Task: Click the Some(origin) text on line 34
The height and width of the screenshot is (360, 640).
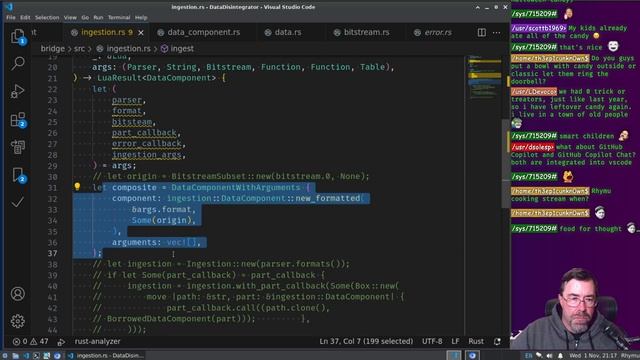Action: click(162, 220)
